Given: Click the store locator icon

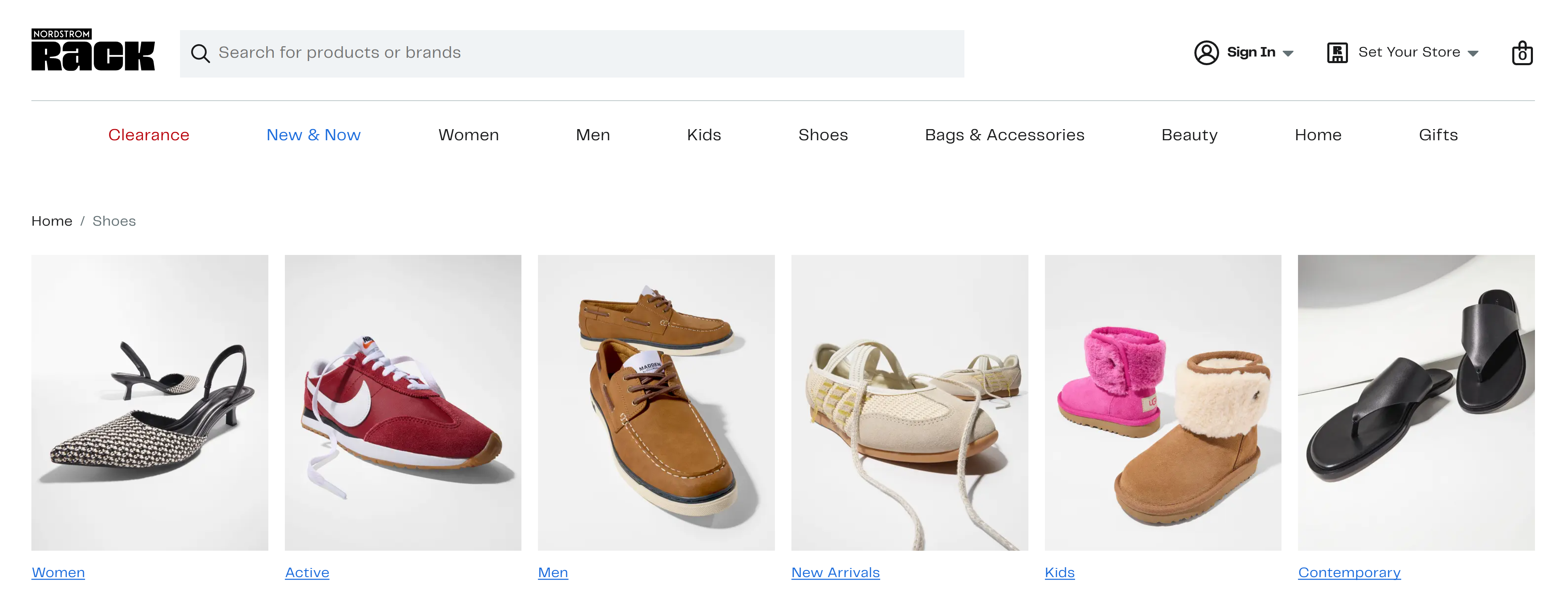Looking at the screenshot, I should (1337, 53).
